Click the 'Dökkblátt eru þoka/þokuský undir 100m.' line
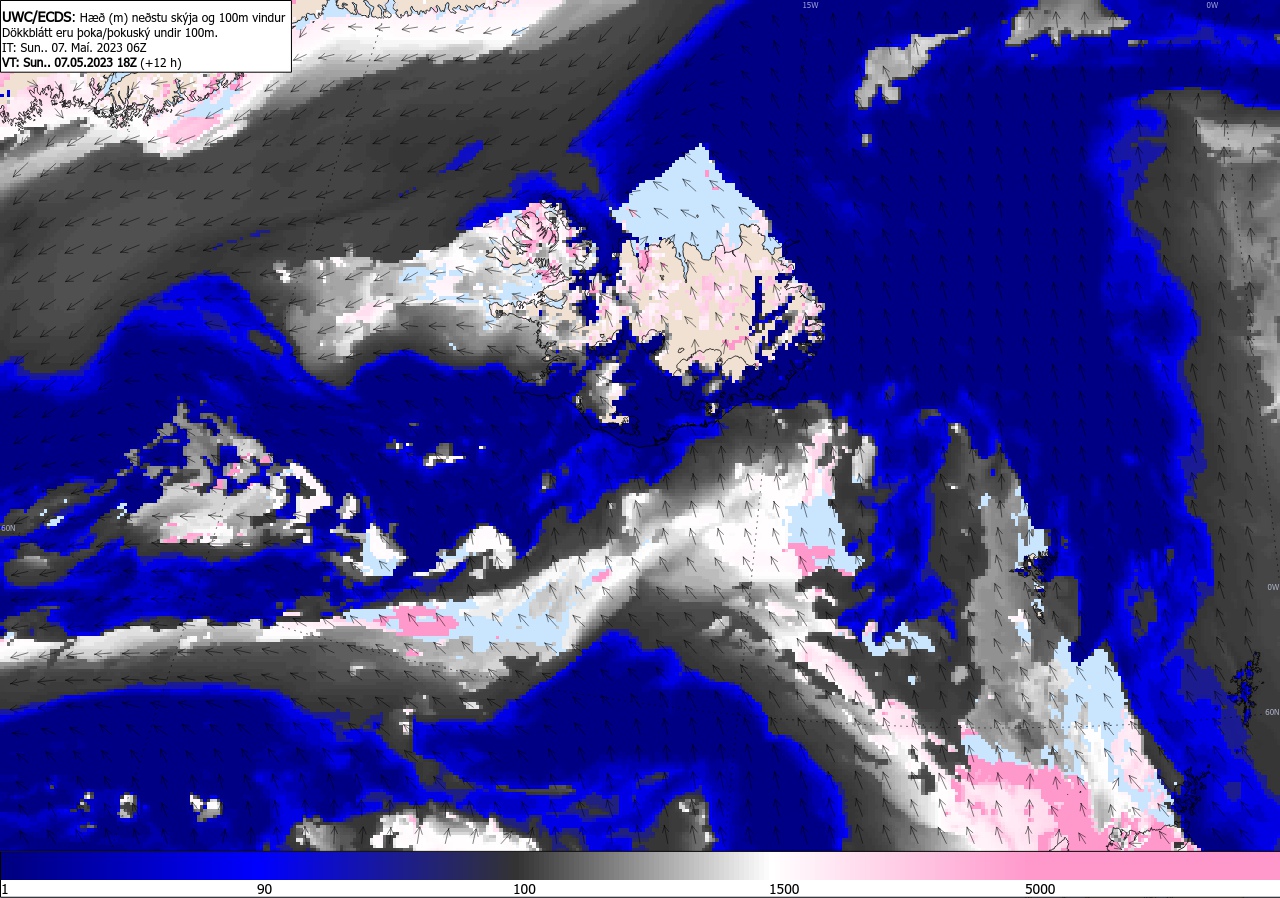This screenshot has width=1280, height=898. click(x=110, y=33)
